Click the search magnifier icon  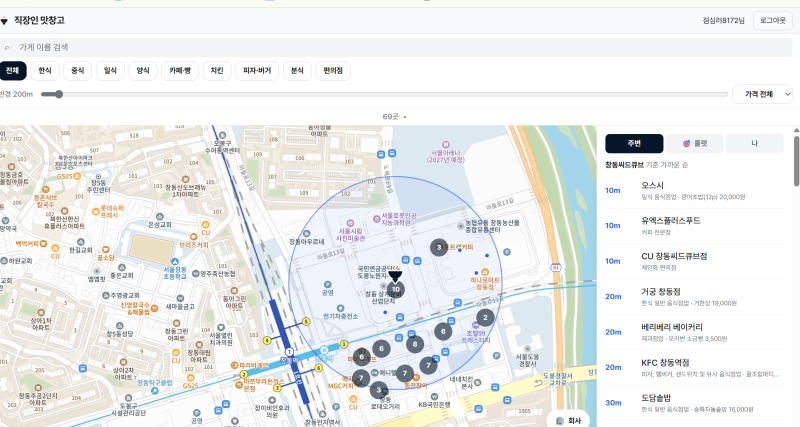click(x=7, y=47)
